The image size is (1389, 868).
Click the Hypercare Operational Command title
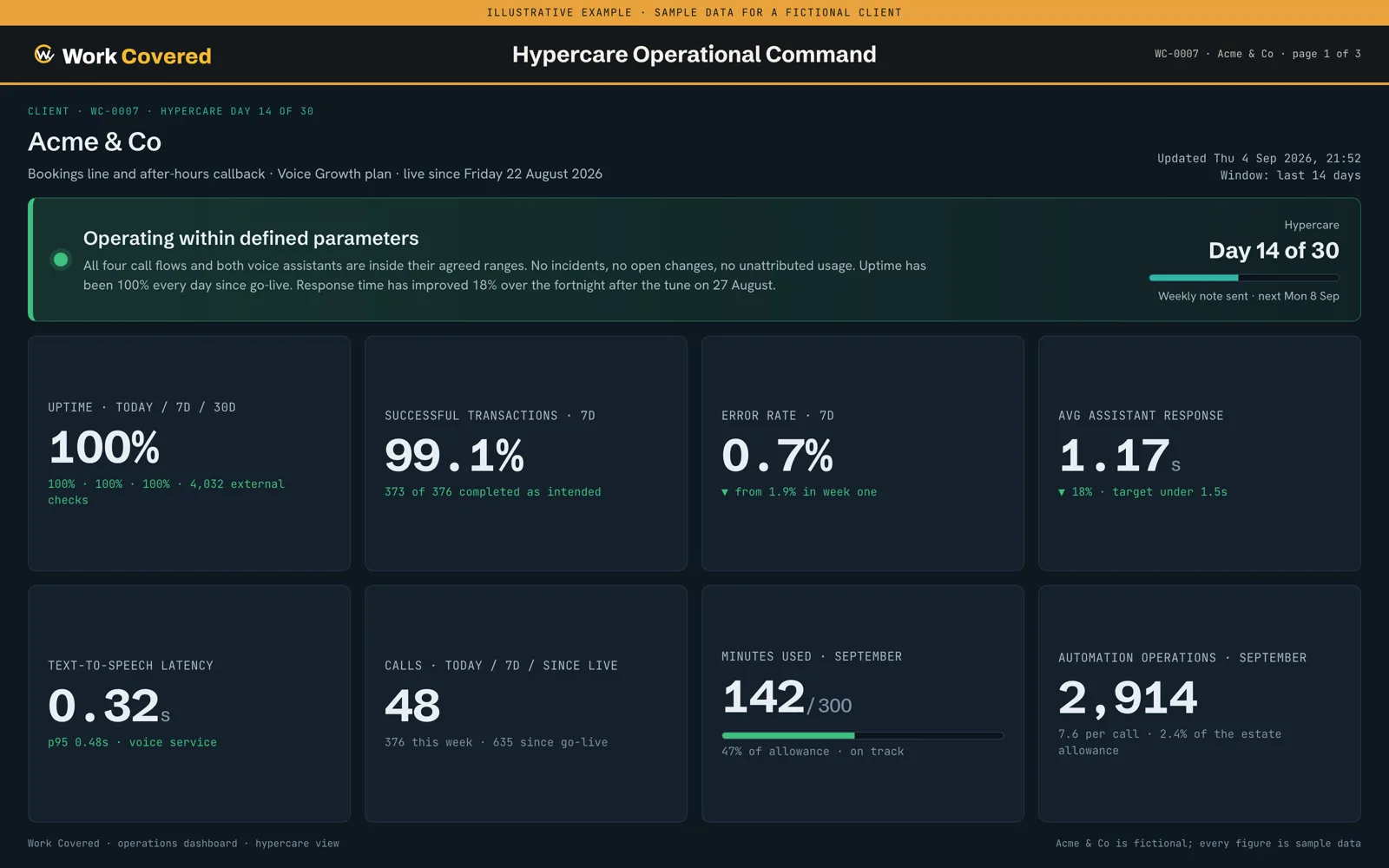tap(694, 54)
